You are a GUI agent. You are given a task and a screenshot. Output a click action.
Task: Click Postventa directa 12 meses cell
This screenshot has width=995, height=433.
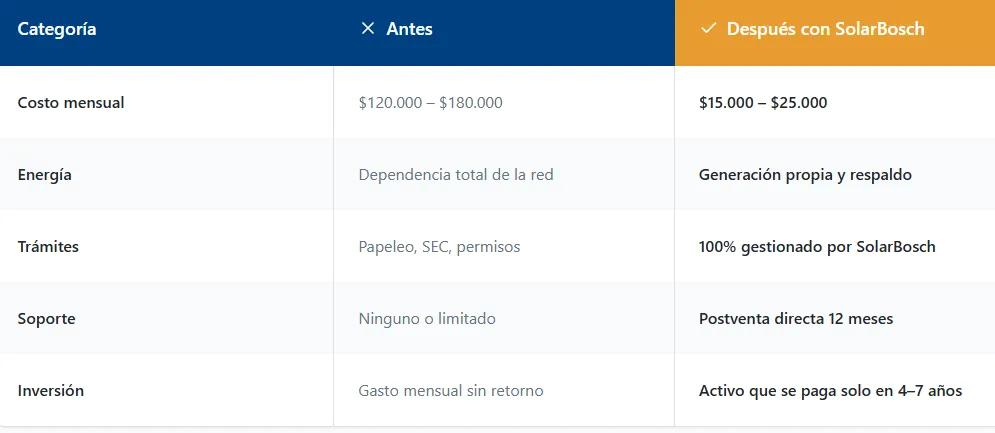click(x=796, y=318)
